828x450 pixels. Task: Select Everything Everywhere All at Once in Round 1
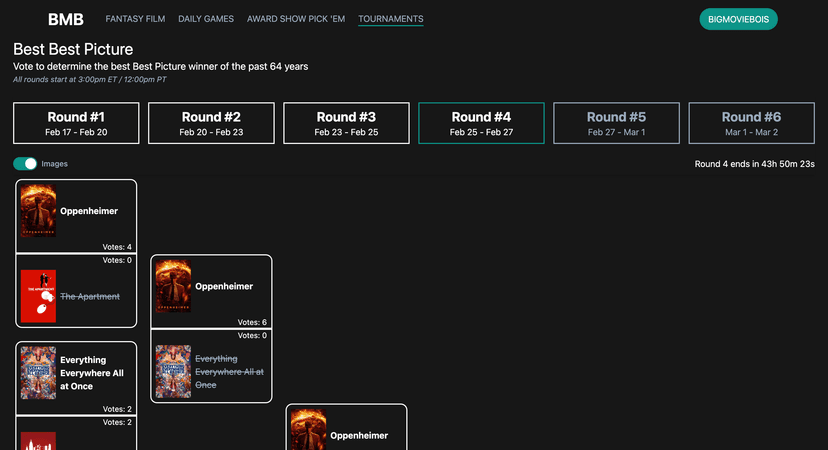92,373
